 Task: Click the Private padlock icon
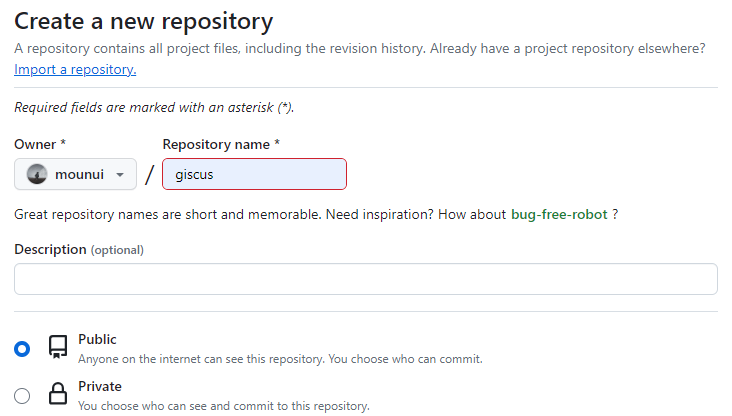(x=58, y=395)
